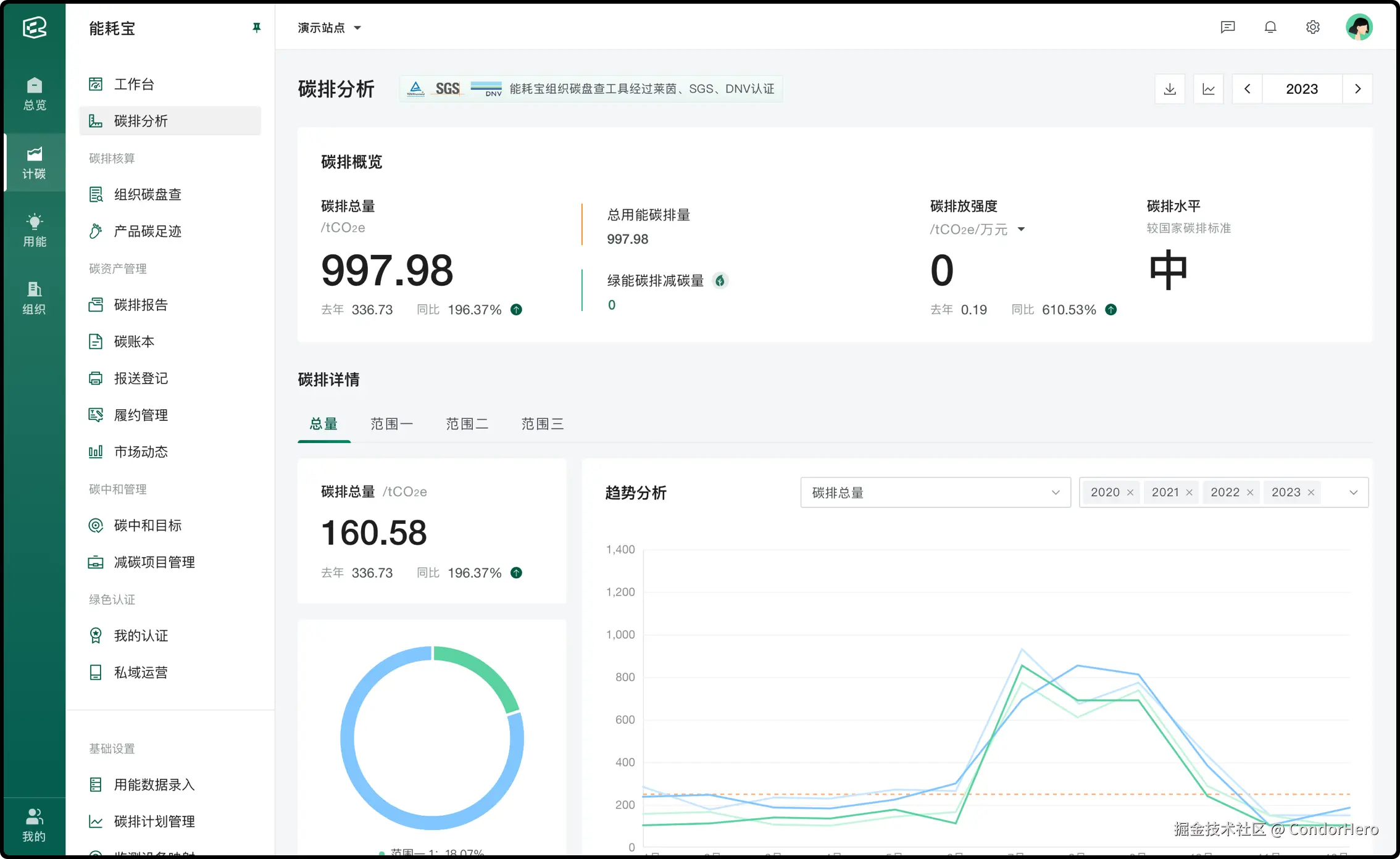Remove the 2020 year tag
This screenshot has height=859, width=1400.
pos(1130,492)
